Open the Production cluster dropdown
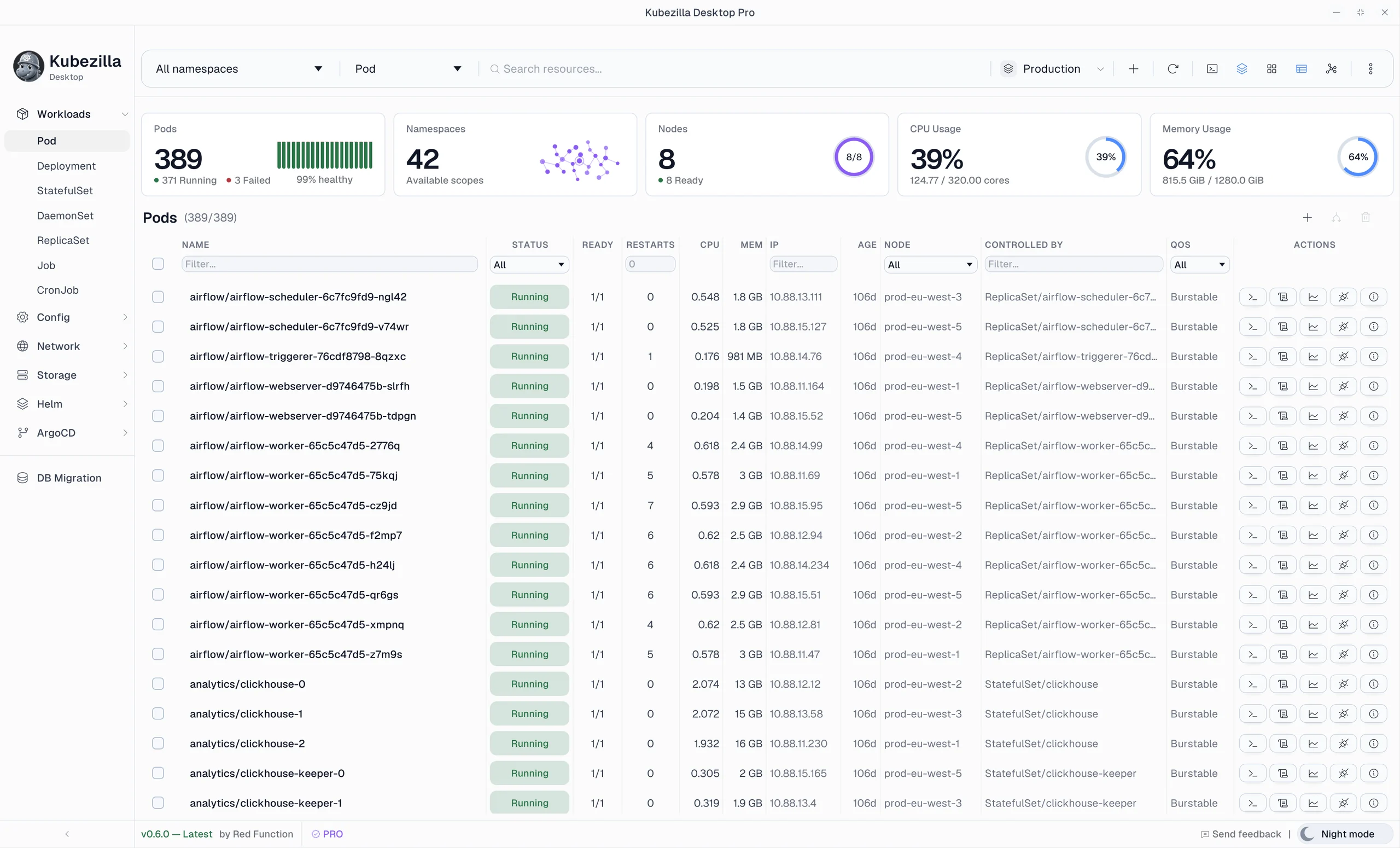This screenshot has width=1400, height=848. point(1052,69)
